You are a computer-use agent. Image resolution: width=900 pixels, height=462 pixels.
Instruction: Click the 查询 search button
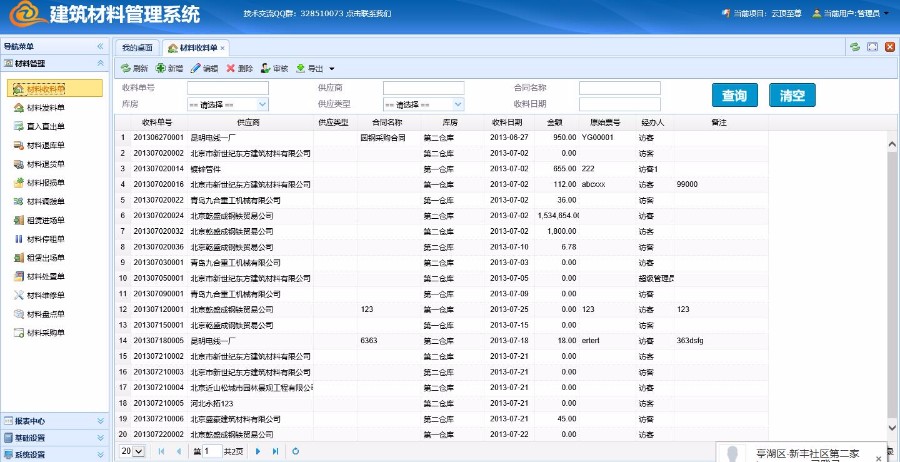(735, 95)
